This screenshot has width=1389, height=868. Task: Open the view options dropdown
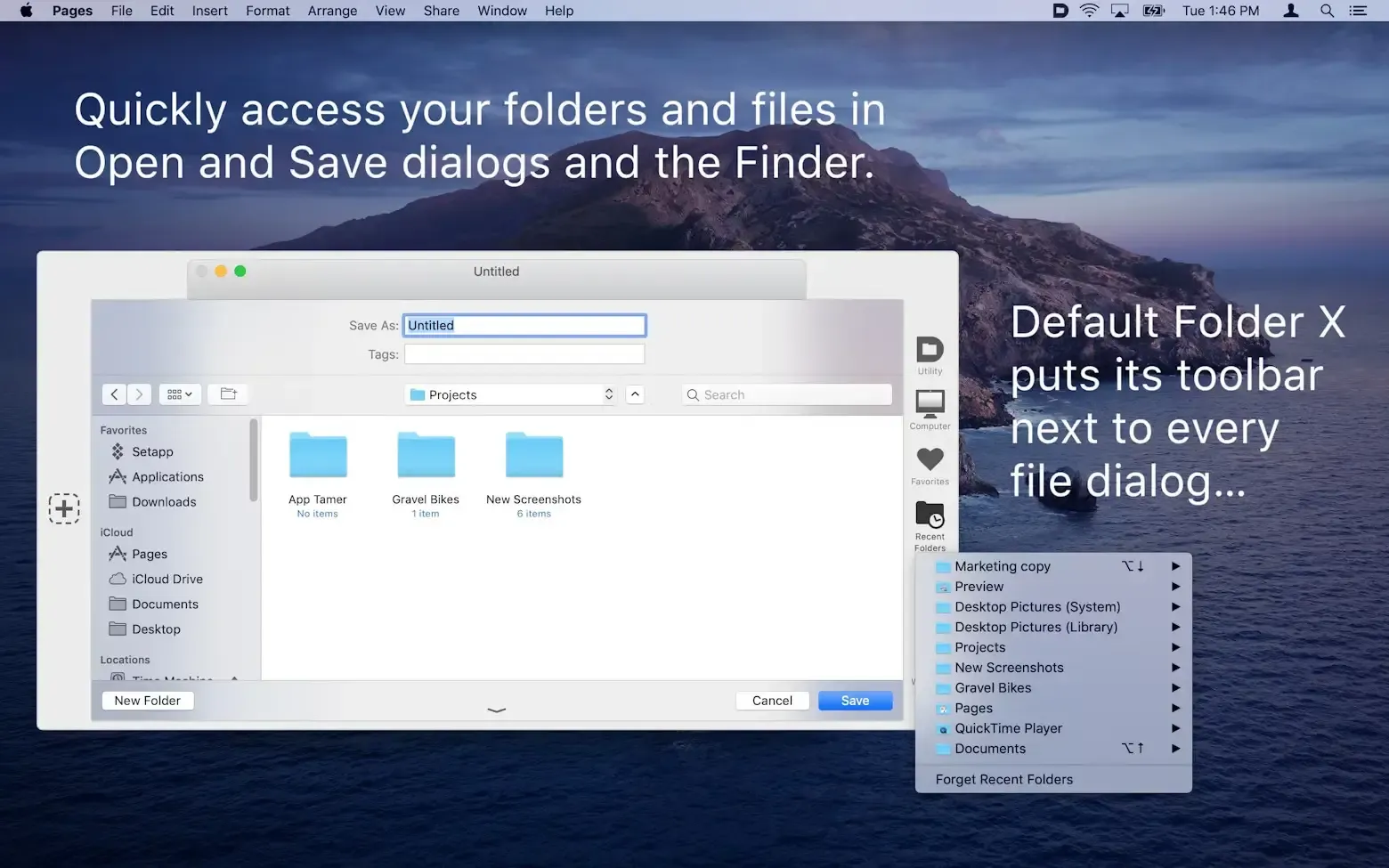click(179, 393)
